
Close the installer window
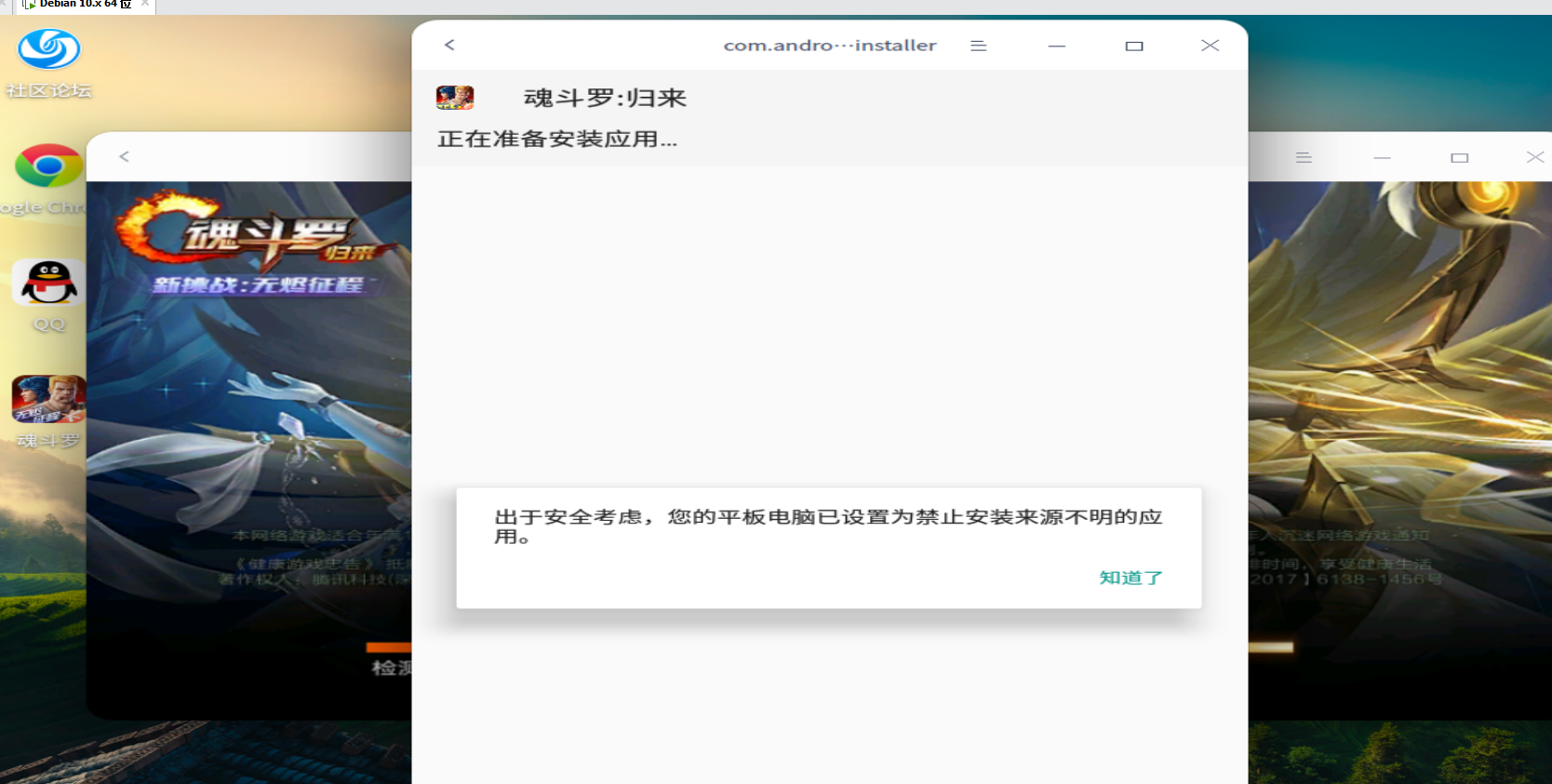(x=1210, y=45)
